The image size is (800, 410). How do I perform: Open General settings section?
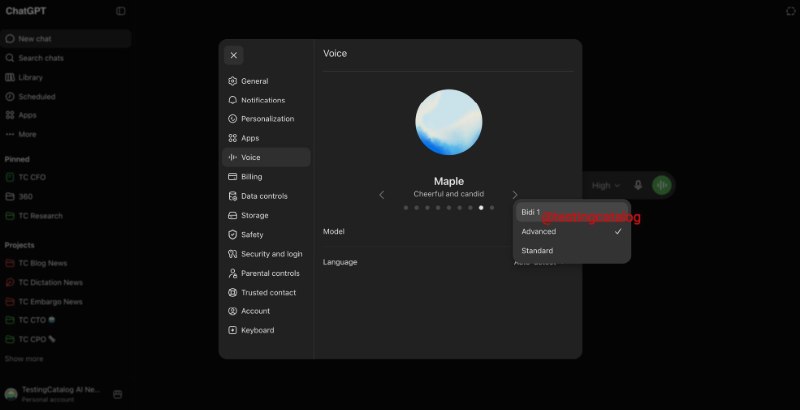pos(266,81)
